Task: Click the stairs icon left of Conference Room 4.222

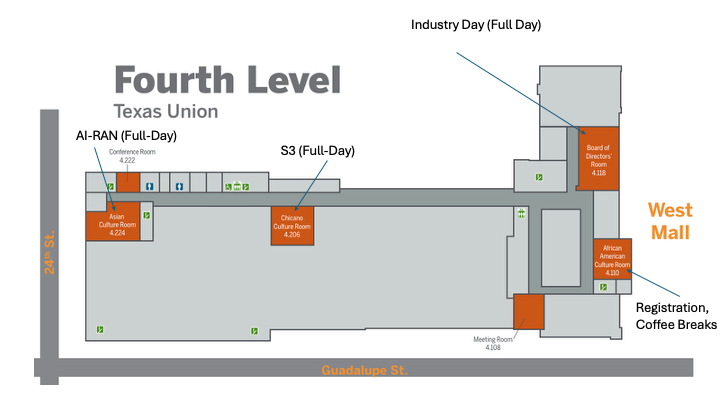Action: (x=111, y=186)
